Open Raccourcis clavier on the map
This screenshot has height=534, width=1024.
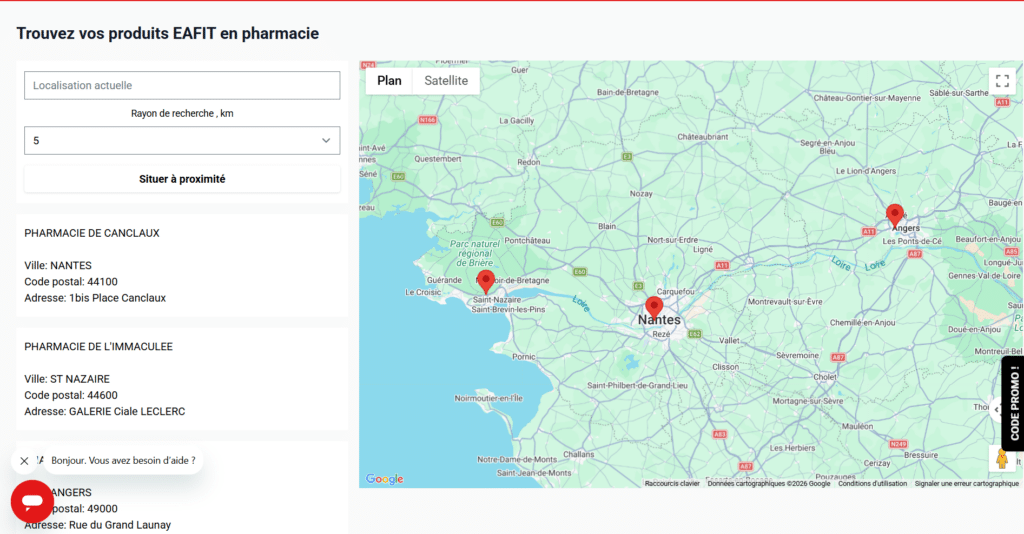pyautogui.click(x=672, y=483)
